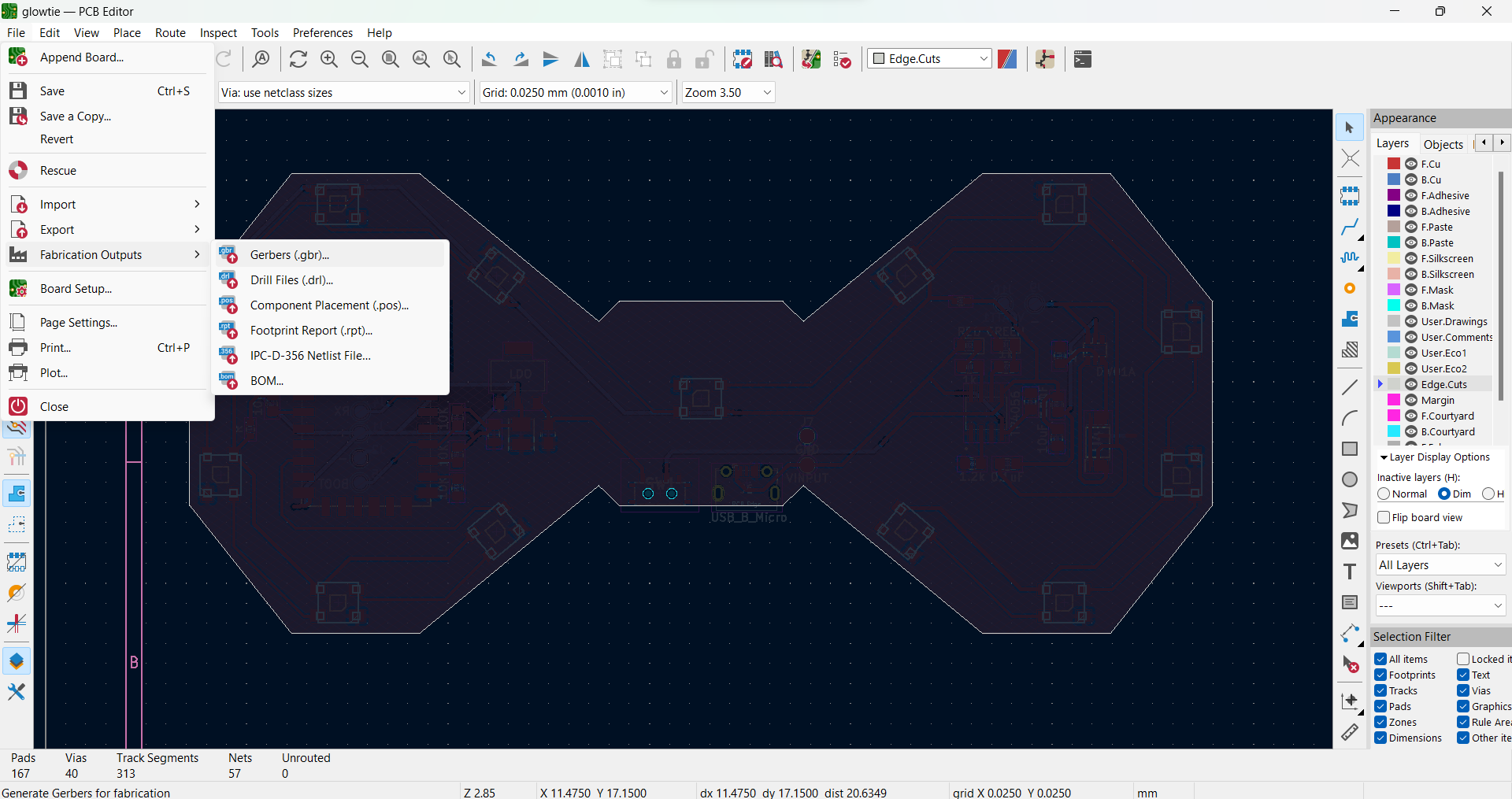Click the F.Cu red color swatch
The height and width of the screenshot is (799, 1512).
(1394, 164)
